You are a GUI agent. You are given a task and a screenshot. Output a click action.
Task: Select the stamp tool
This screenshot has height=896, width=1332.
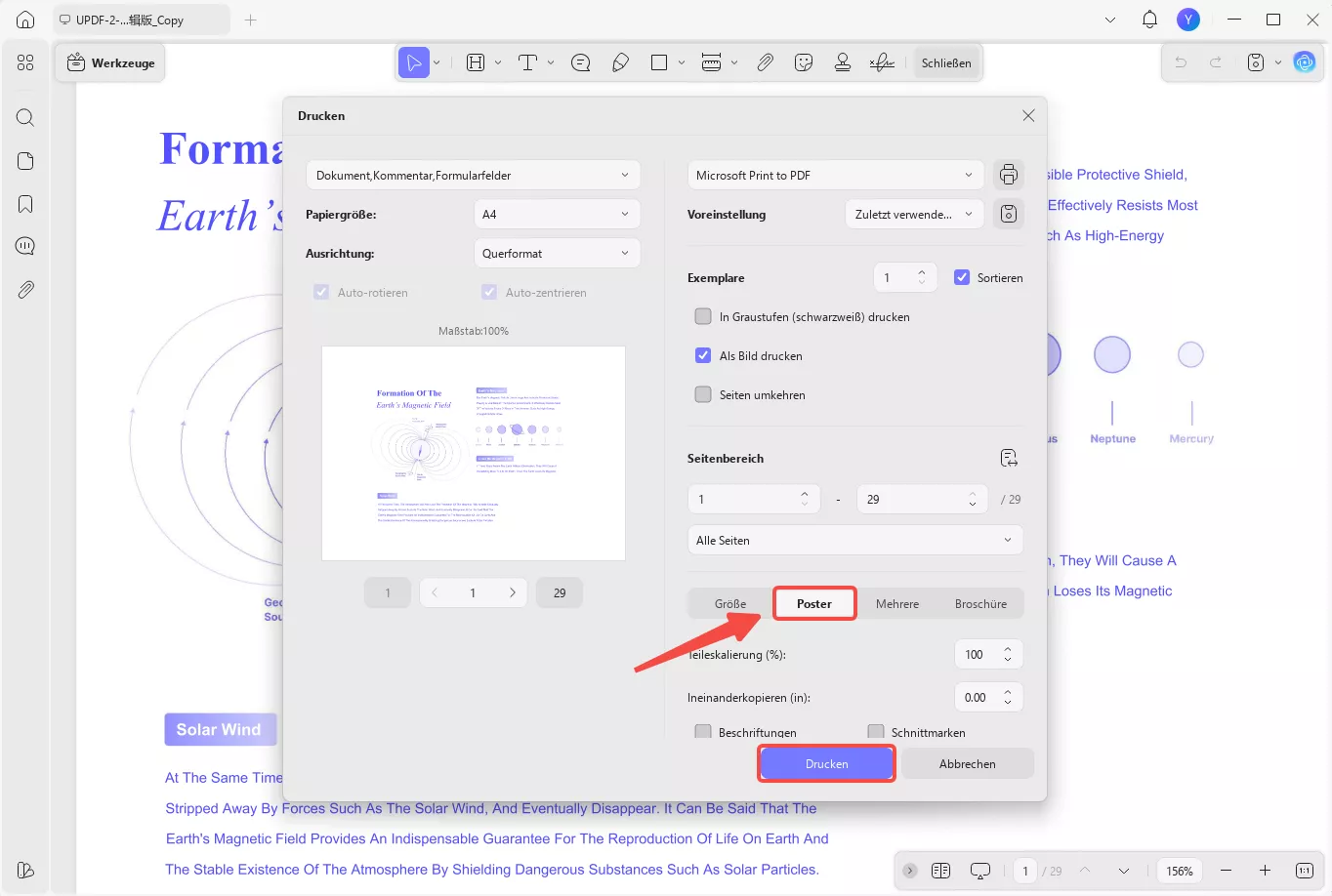click(x=843, y=62)
